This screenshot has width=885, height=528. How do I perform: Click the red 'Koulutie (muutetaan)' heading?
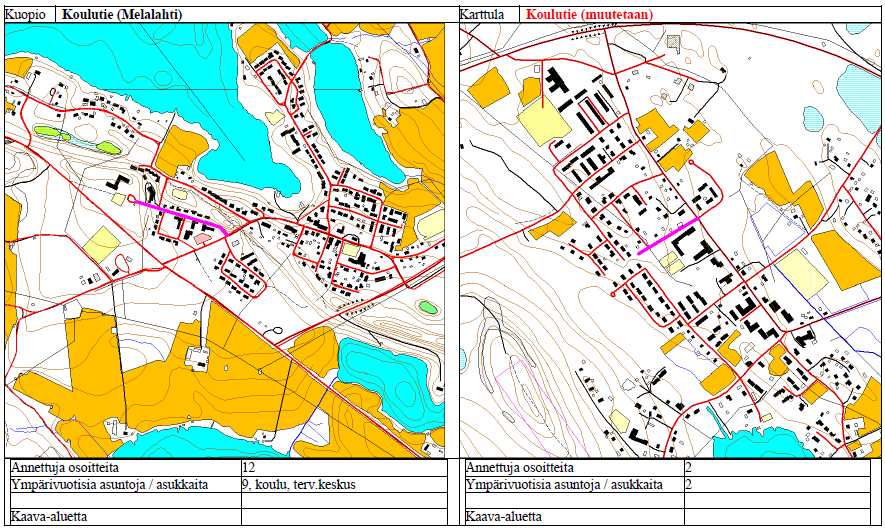coord(589,14)
